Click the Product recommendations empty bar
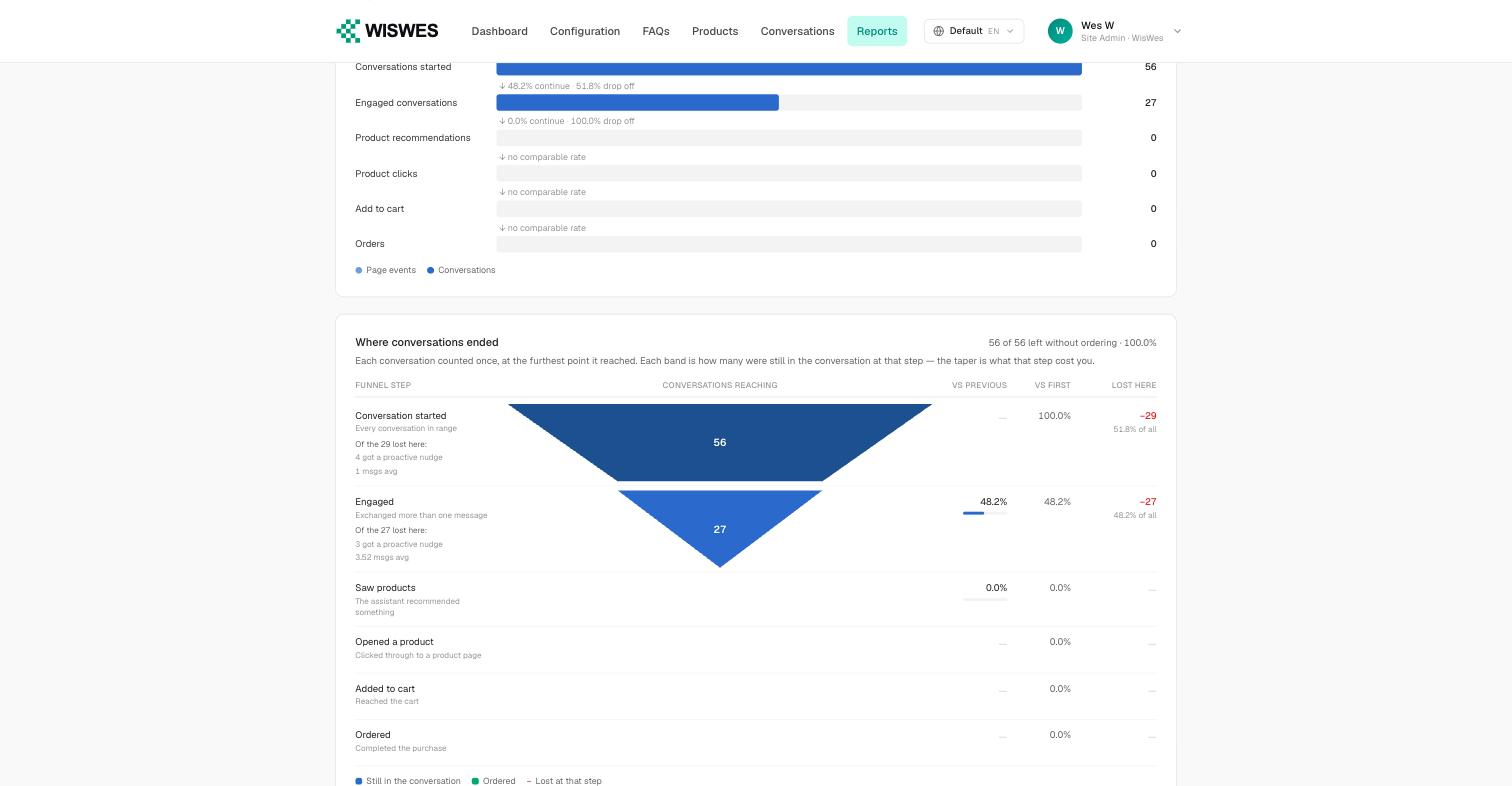The image size is (1512, 786). pyautogui.click(x=789, y=138)
